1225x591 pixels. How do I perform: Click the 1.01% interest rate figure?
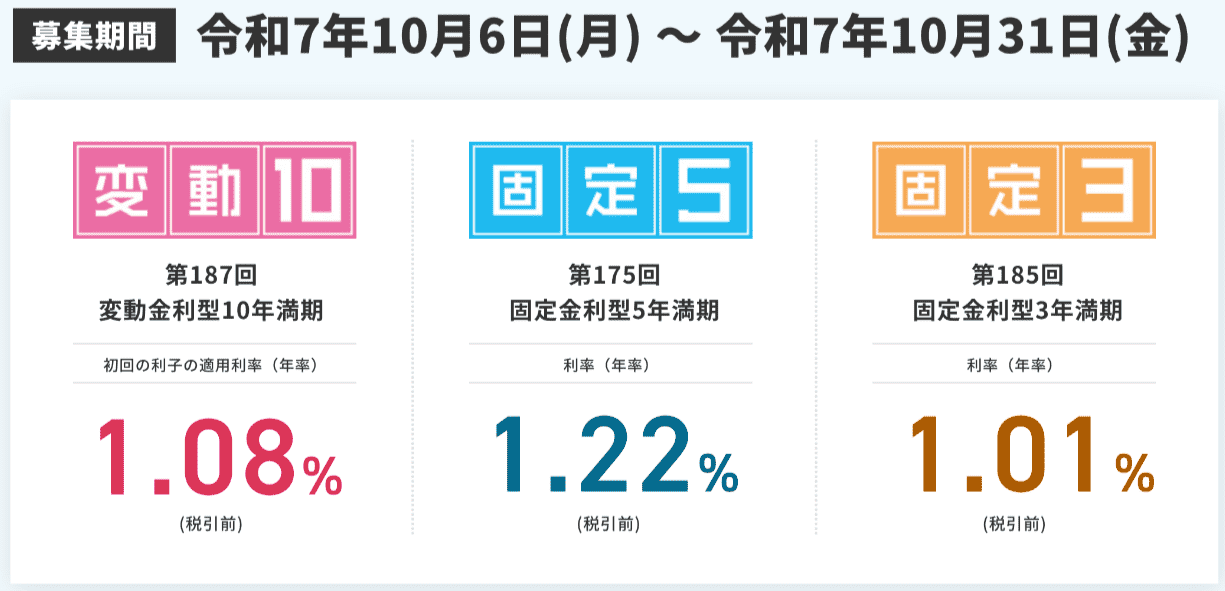coord(1030,458)
